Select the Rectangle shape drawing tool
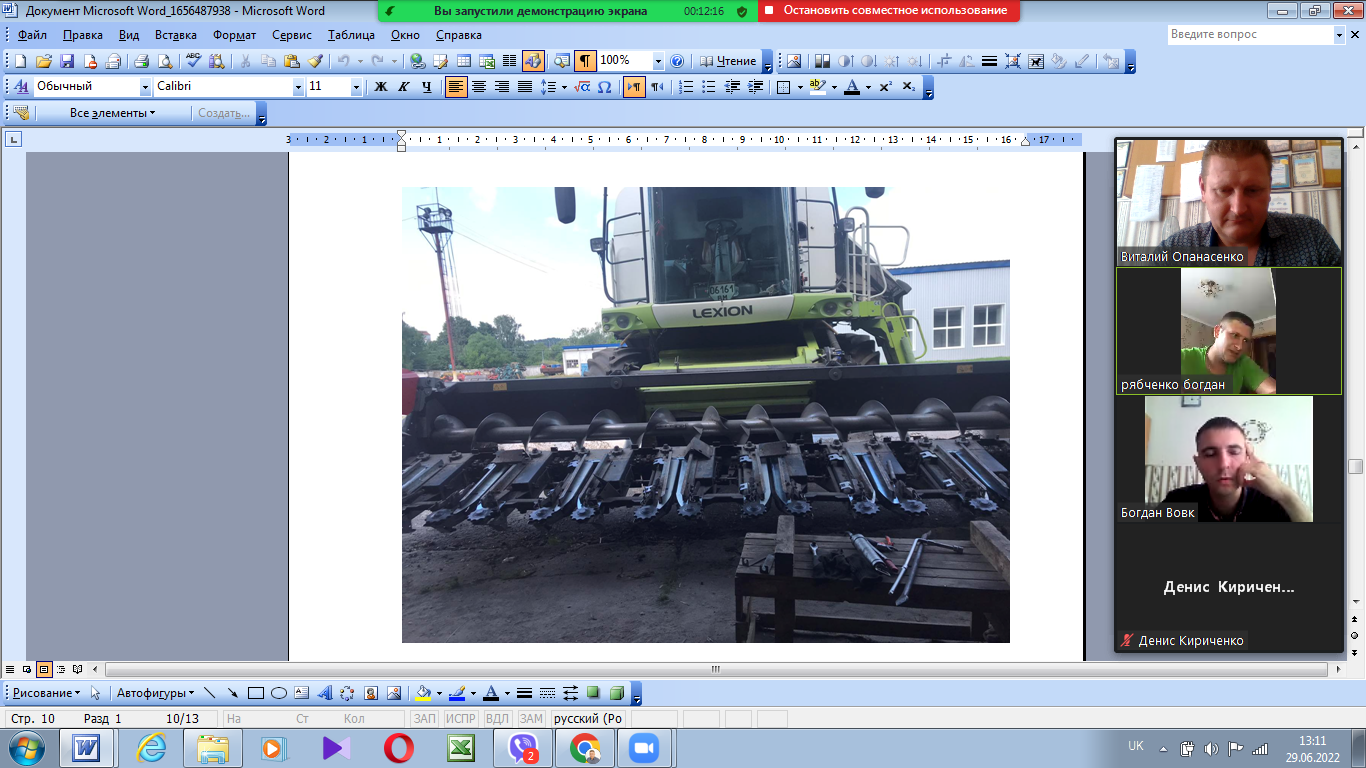 pyautogui.click(x=256, y=693)
